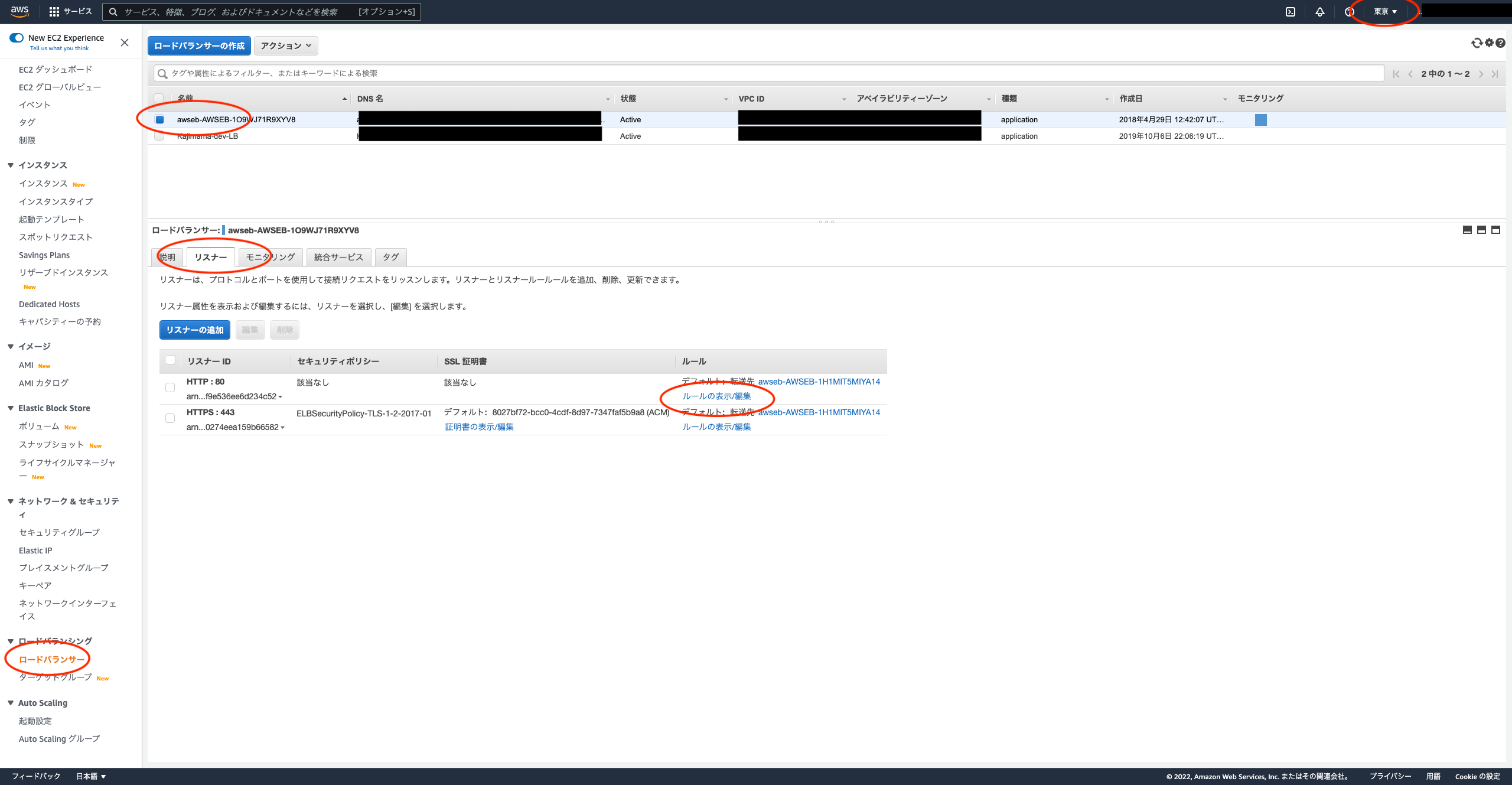Click the refresh icon above the table

[1477, 43]
